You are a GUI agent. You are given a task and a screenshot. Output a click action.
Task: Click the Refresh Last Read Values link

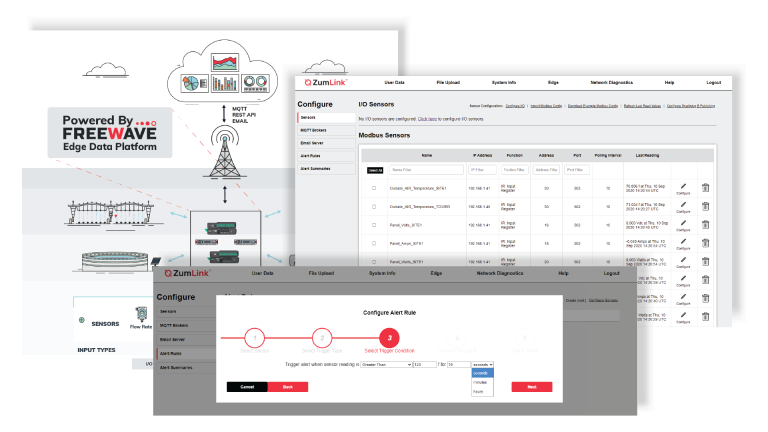[642, 106]
